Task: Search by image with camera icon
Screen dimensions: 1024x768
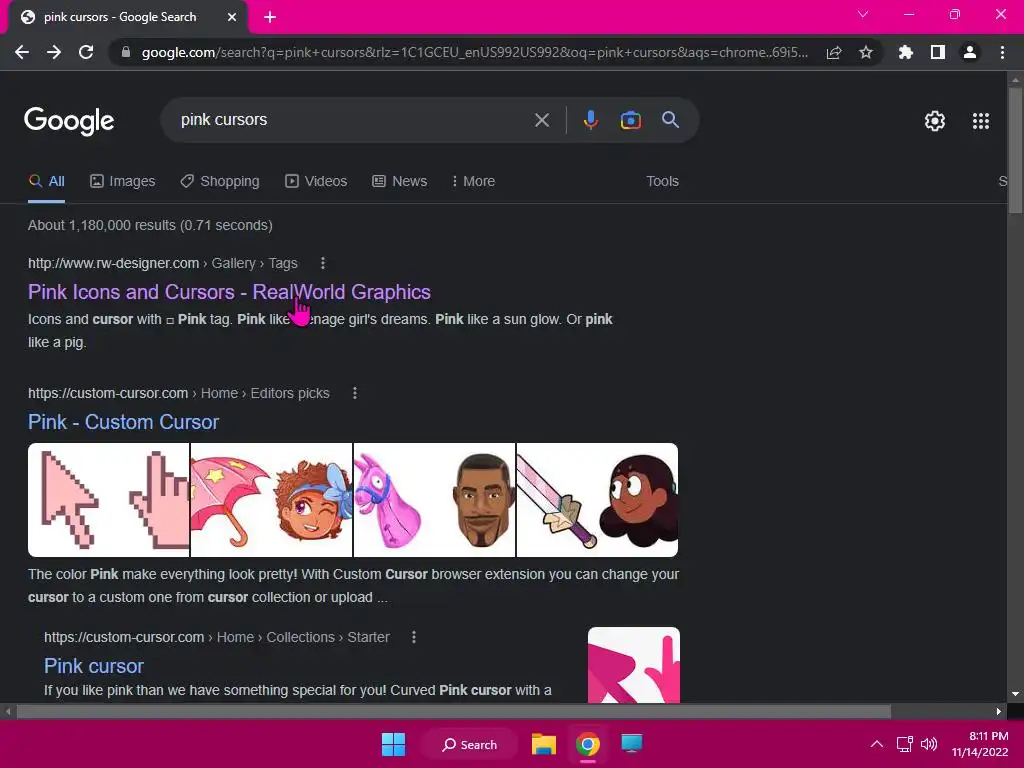Action: [630, 120]
